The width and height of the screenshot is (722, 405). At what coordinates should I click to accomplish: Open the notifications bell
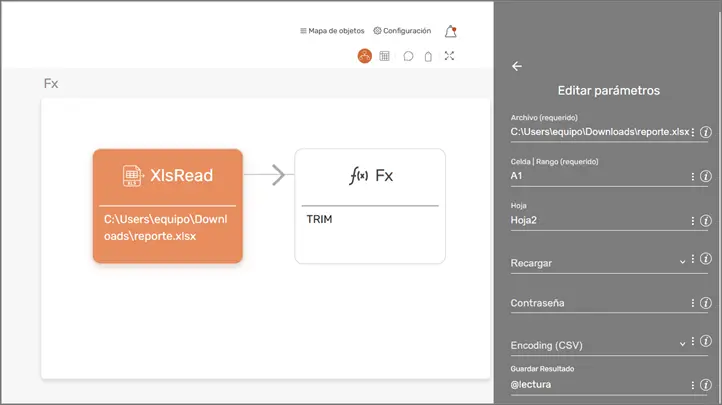pos(451,31)
